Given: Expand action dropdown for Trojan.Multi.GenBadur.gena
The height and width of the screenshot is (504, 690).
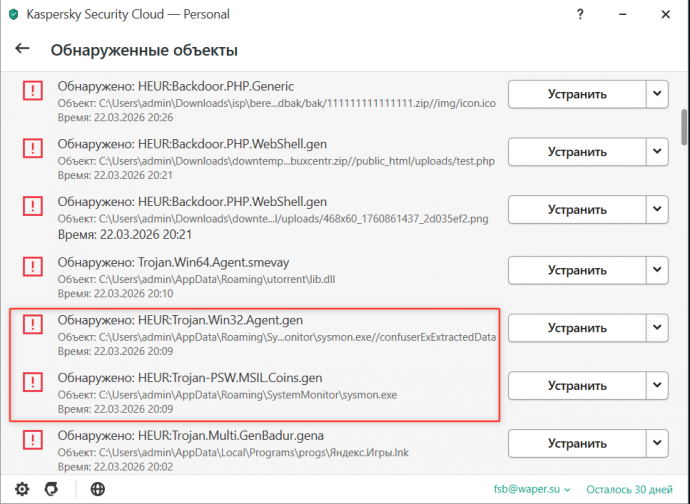Looking at the screenshot, I should tap(657, 443).
